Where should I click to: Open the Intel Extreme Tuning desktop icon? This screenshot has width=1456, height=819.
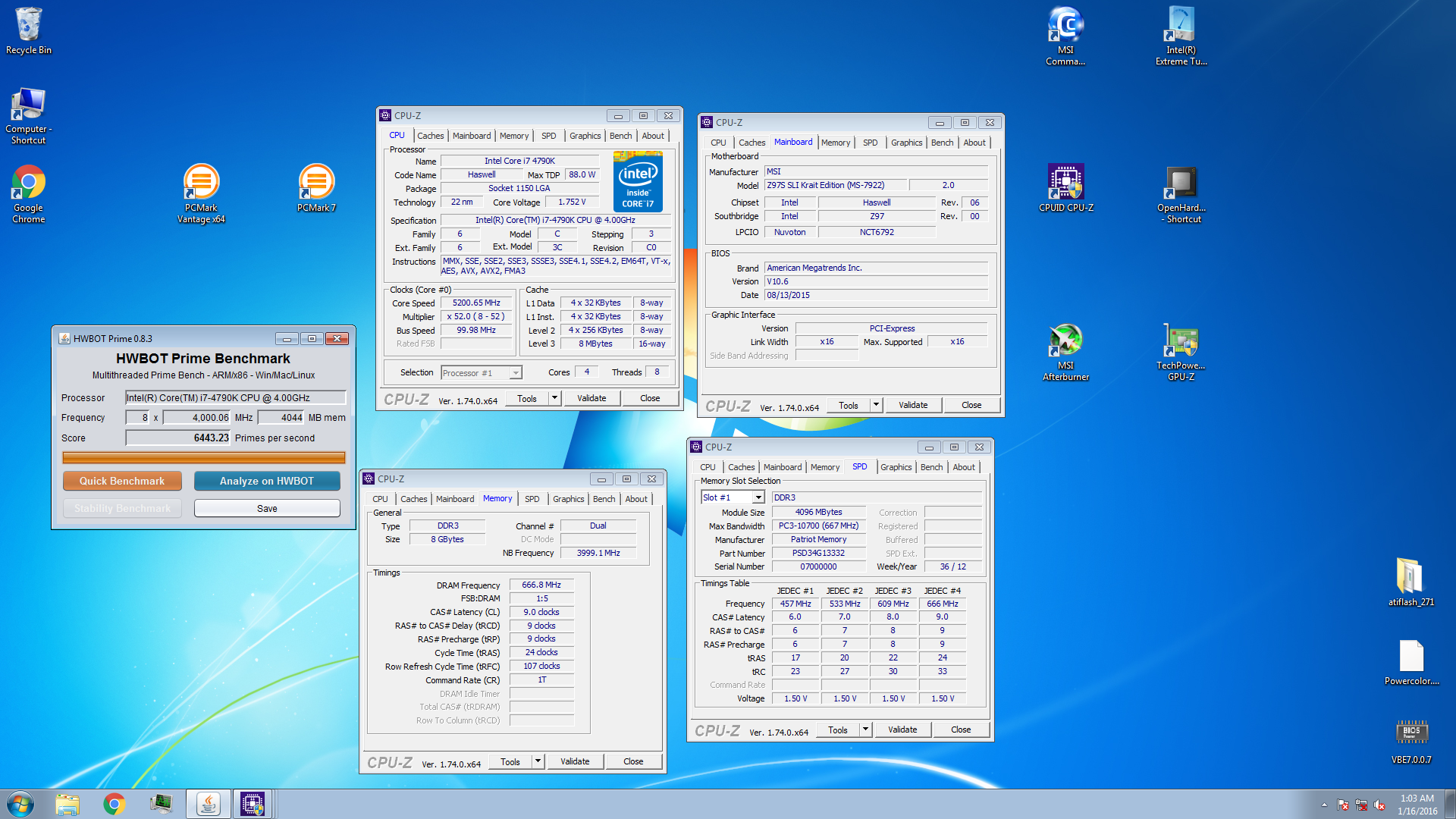click(1181, 36)
